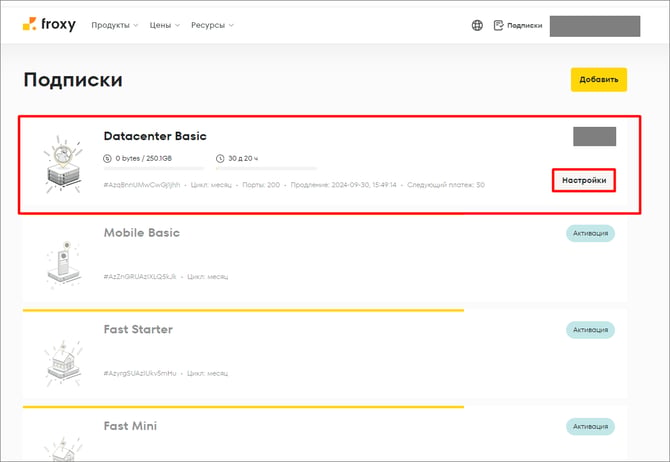Activate the Fast Starter subscription

coord(590,330)
